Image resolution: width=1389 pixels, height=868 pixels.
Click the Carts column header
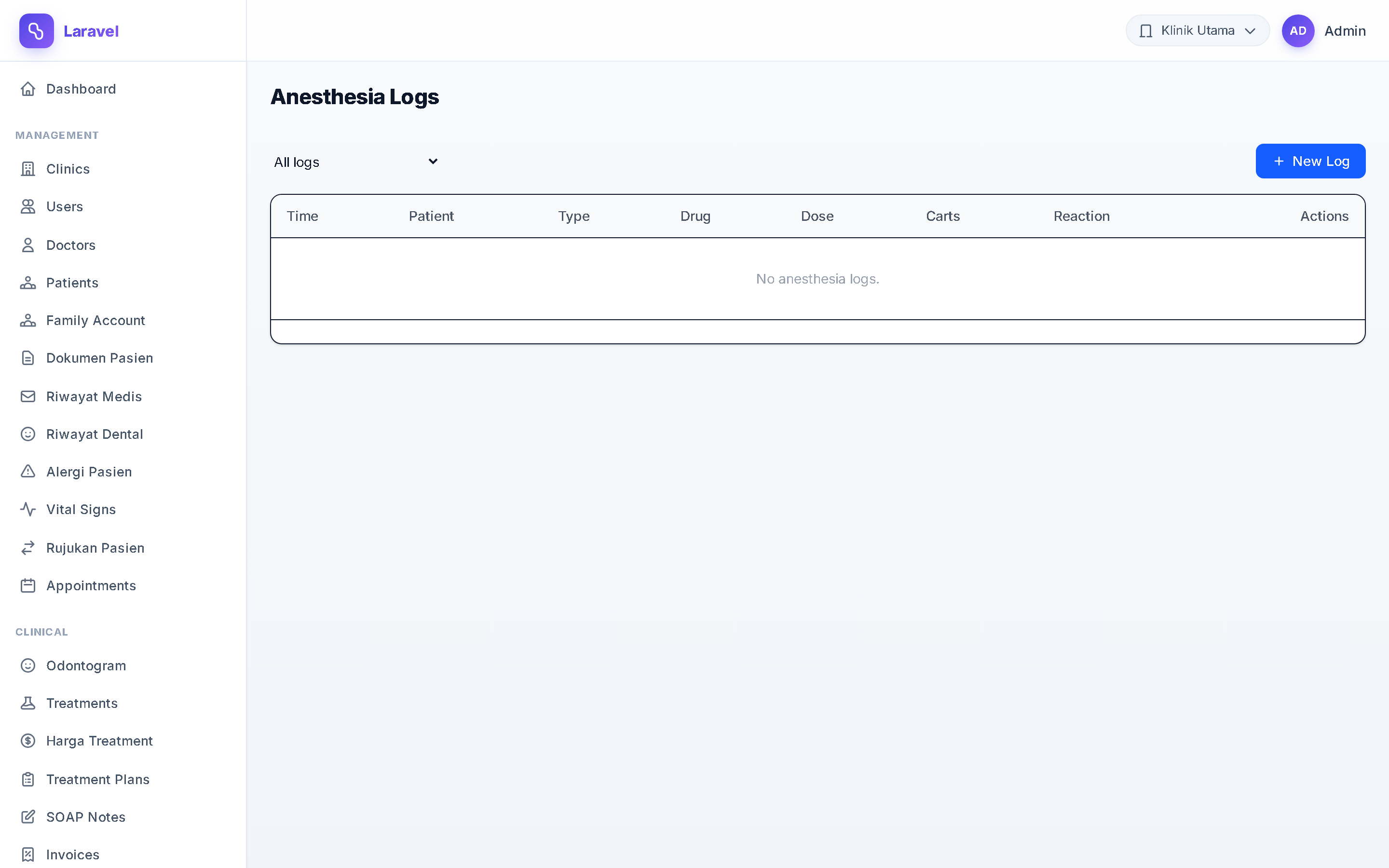coord(942,217)
